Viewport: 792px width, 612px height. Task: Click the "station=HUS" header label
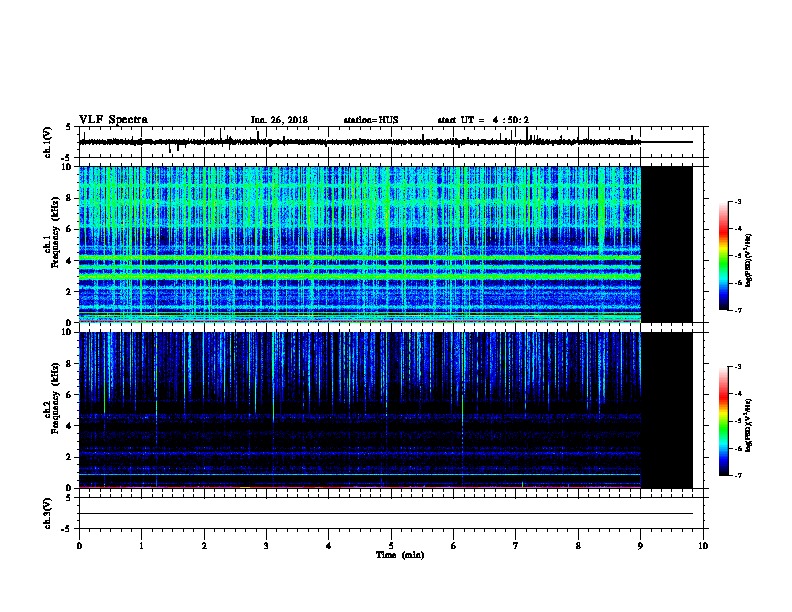coord(371,120)
